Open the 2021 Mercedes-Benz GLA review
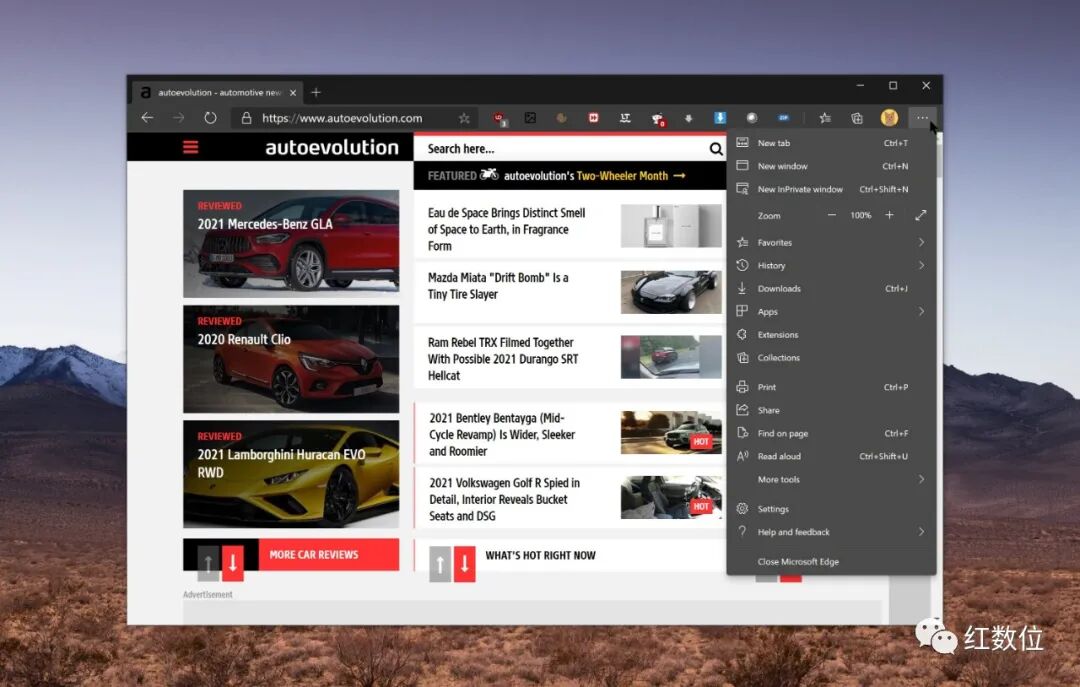Image resolution: width=1080 pixels, height=687 pixels. 291,243
